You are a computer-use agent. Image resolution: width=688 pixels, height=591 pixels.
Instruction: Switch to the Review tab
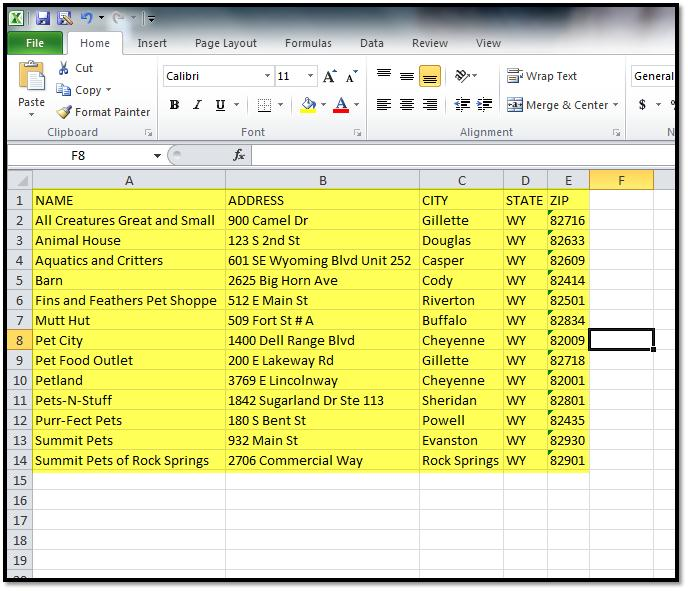[x=430, y=43]
